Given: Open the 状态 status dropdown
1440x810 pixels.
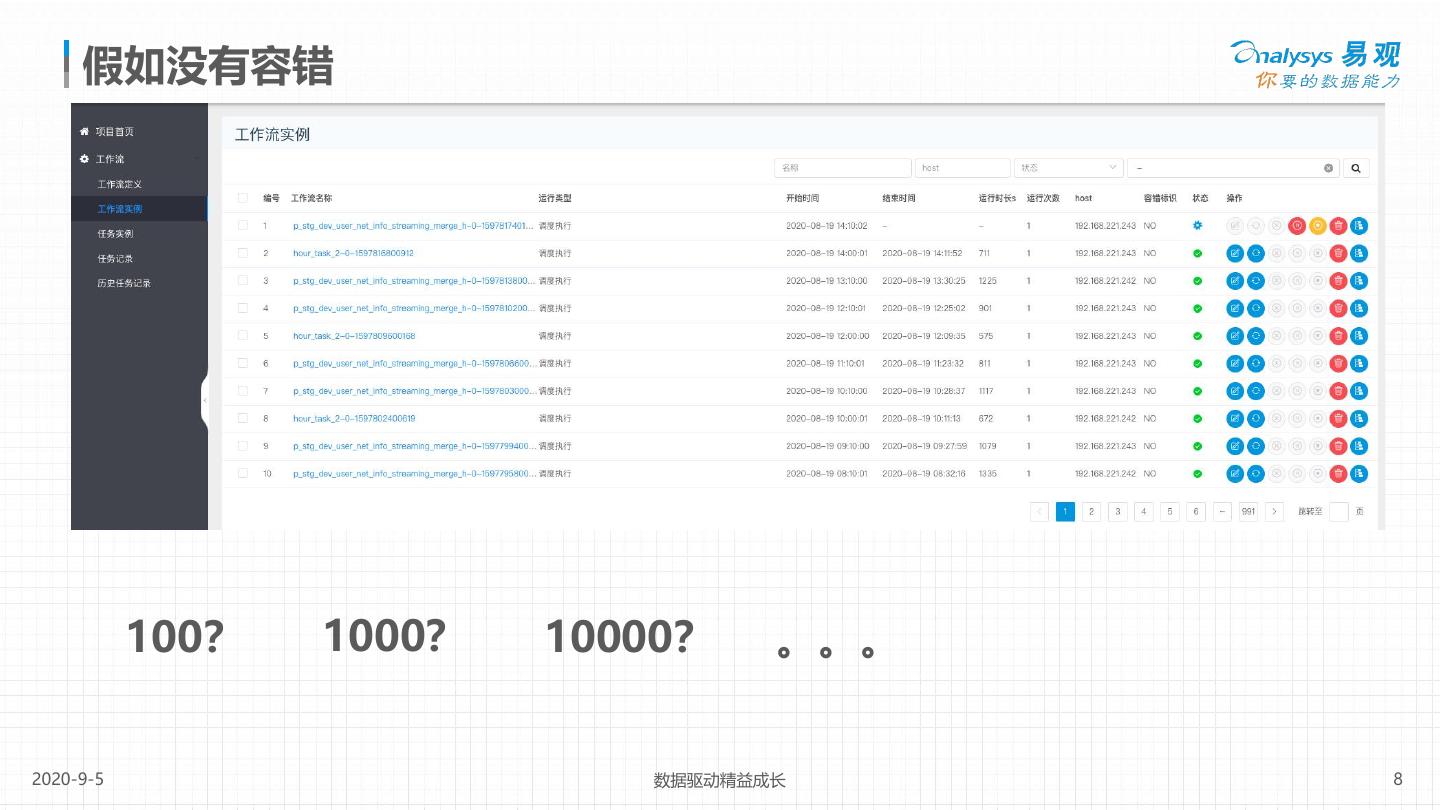Looking at the screenshot, I should point(1068,169).
